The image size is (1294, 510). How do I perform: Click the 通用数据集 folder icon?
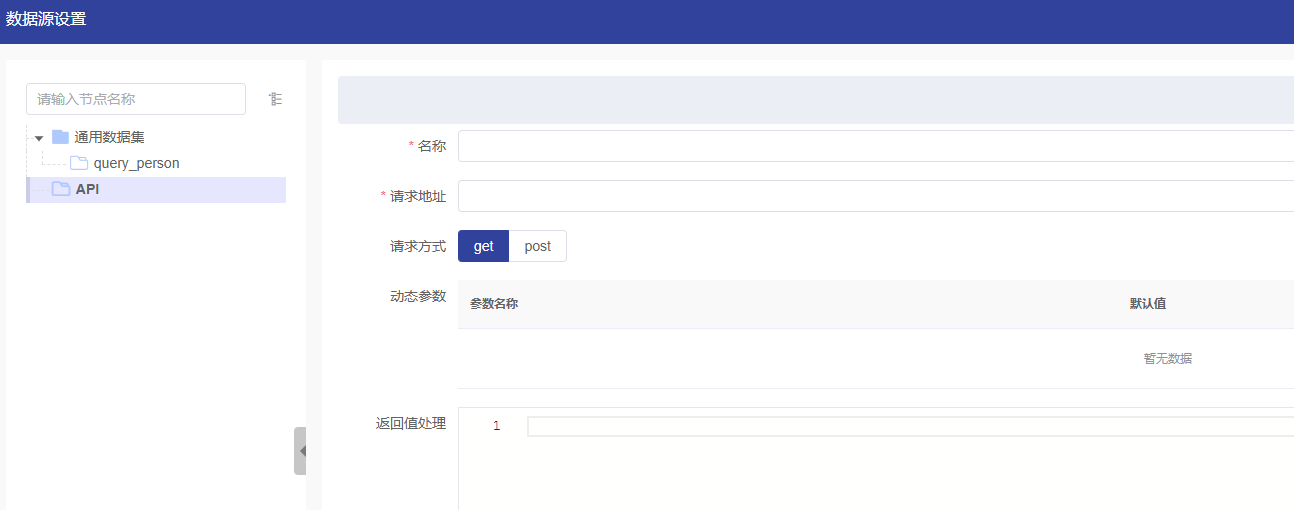tap(60, 137)
